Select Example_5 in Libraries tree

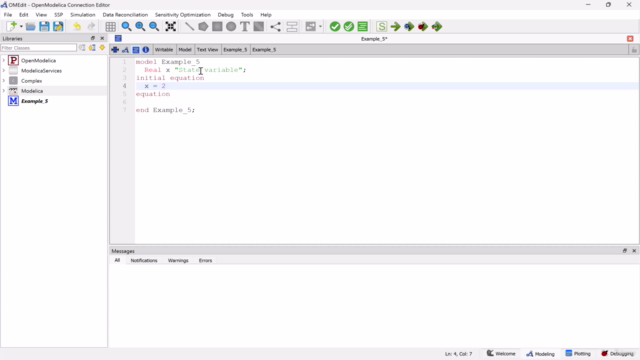pyautogui.click(x=34, y=101)
